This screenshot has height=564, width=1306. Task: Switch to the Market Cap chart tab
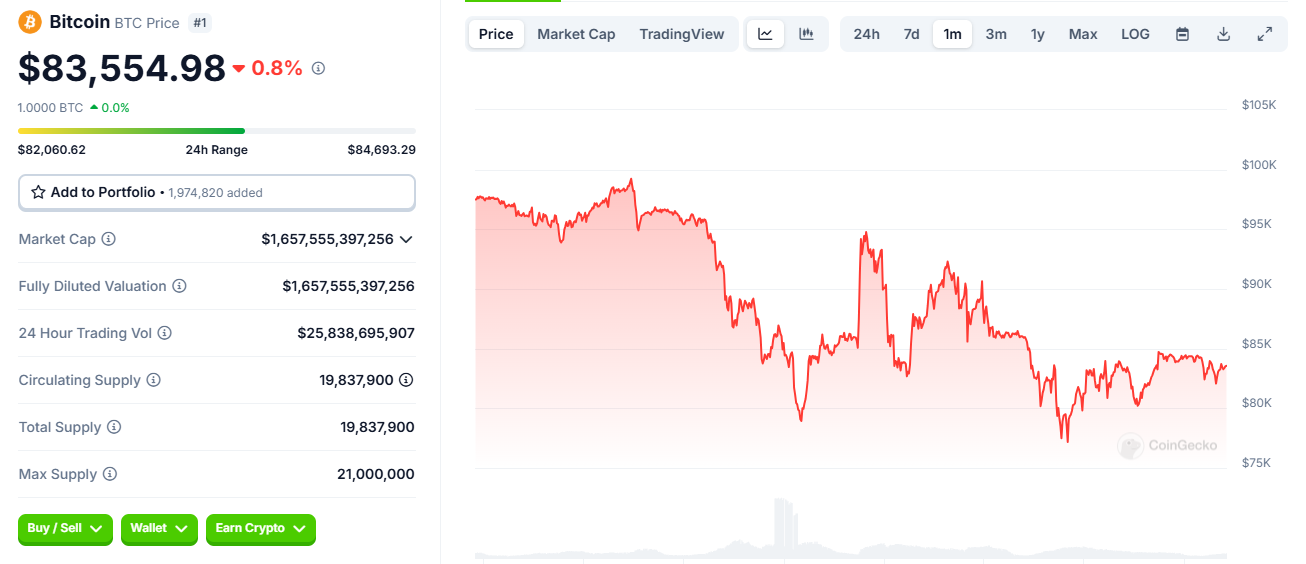576,34
